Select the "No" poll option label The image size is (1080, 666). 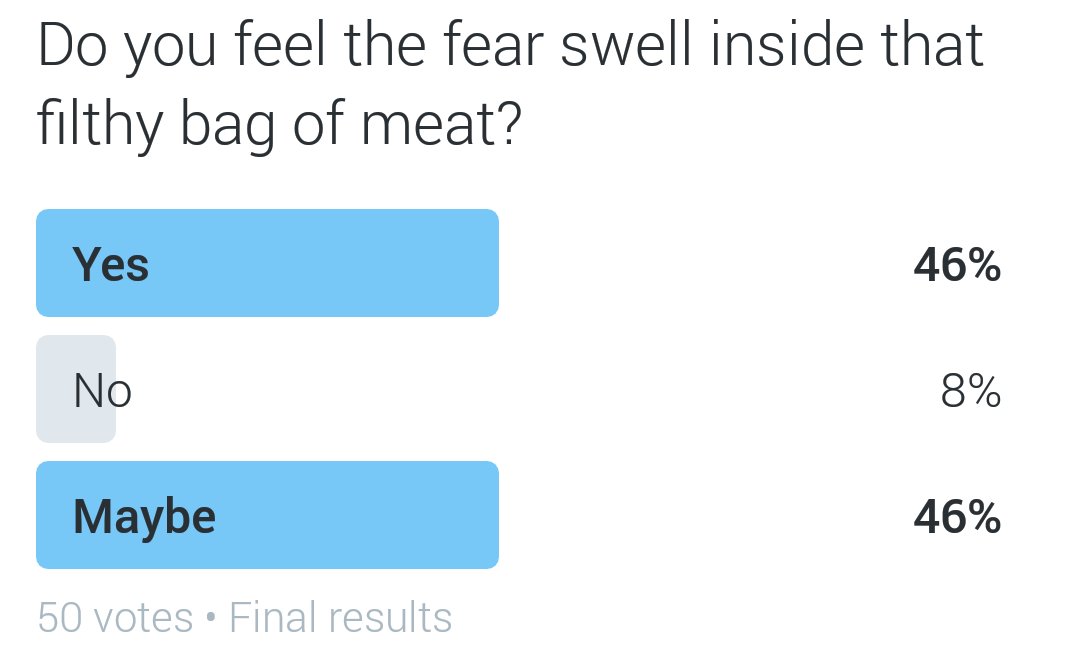tap(102, 391)
